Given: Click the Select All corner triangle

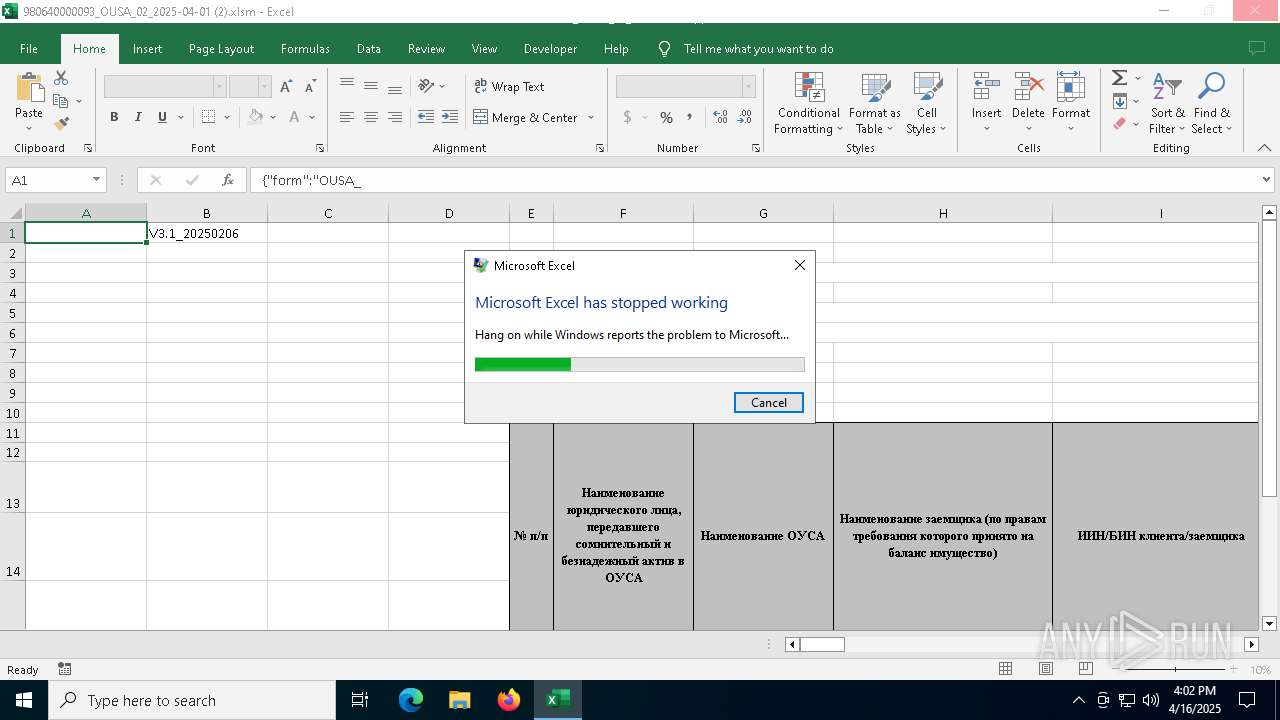Looking at the screenshot, I should point(15,213).
